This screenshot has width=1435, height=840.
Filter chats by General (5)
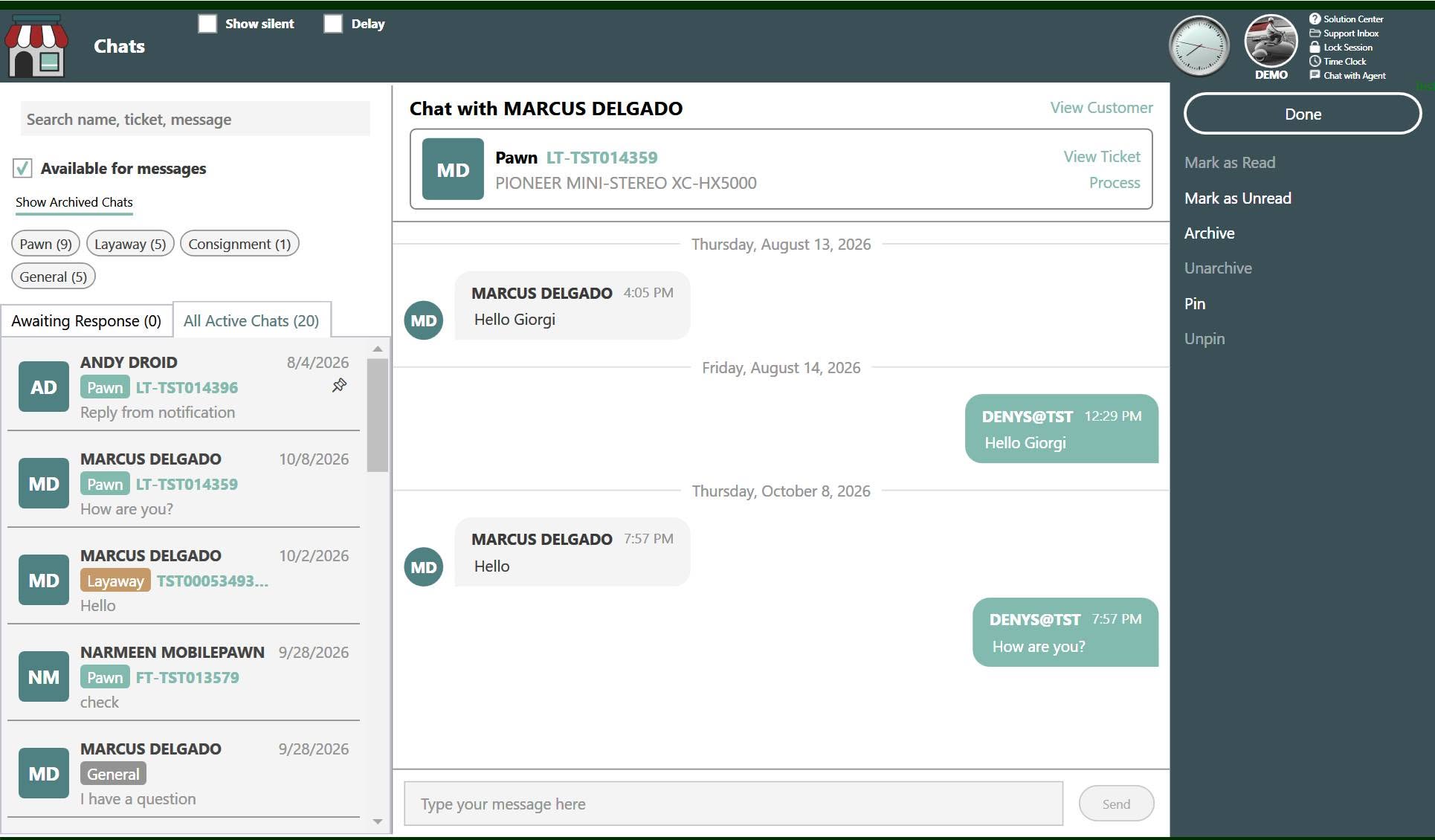pos(54,277)
